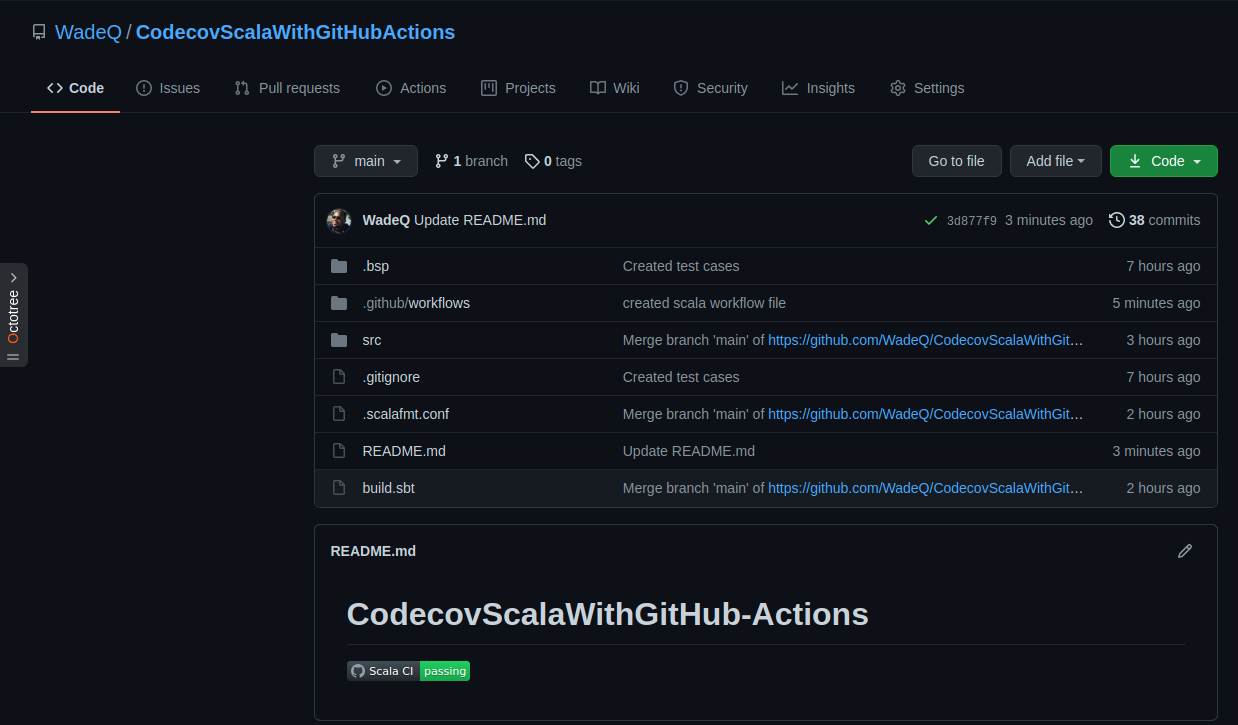Click the folder icon for .github/workflows
1238x725 pixels.
click(339, 303)
